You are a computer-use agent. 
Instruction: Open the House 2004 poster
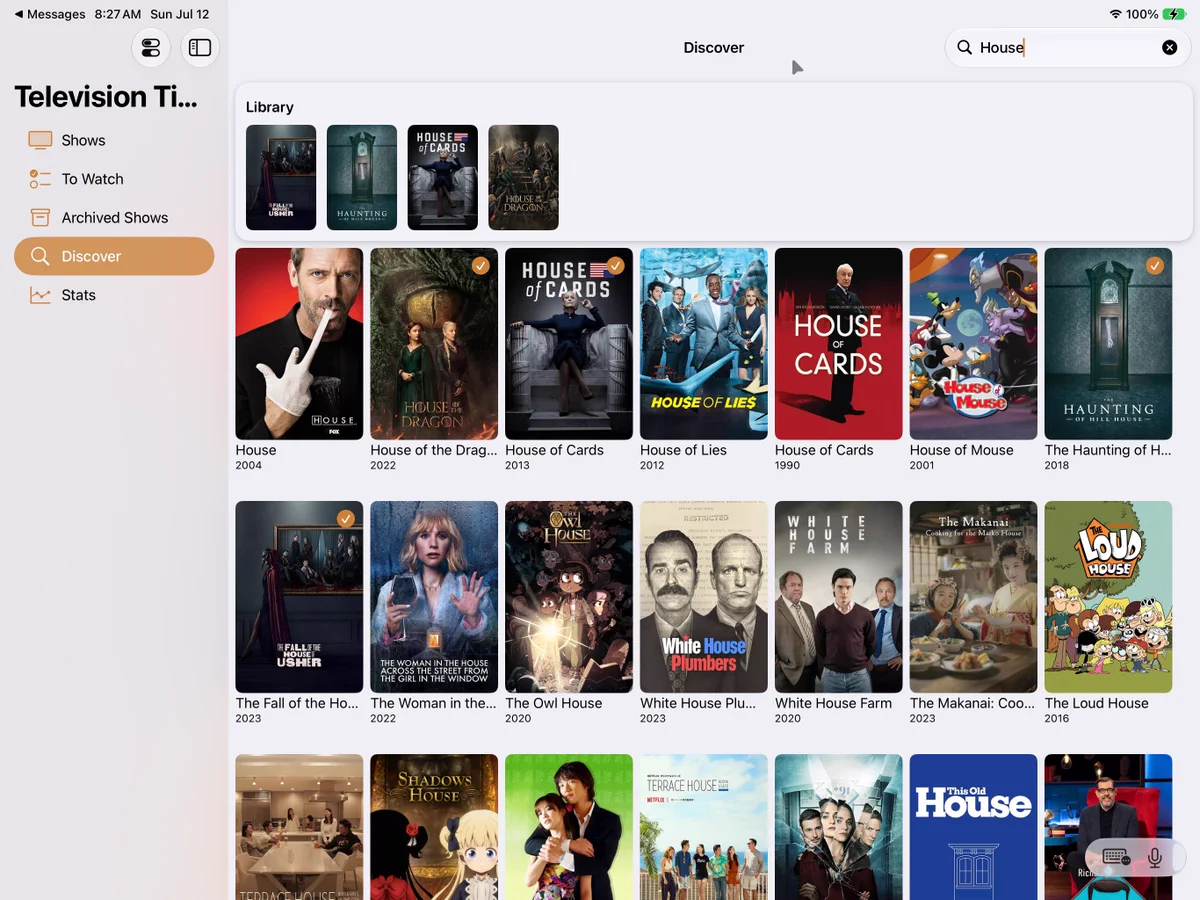pyautogui.click(x=299, y=344)
